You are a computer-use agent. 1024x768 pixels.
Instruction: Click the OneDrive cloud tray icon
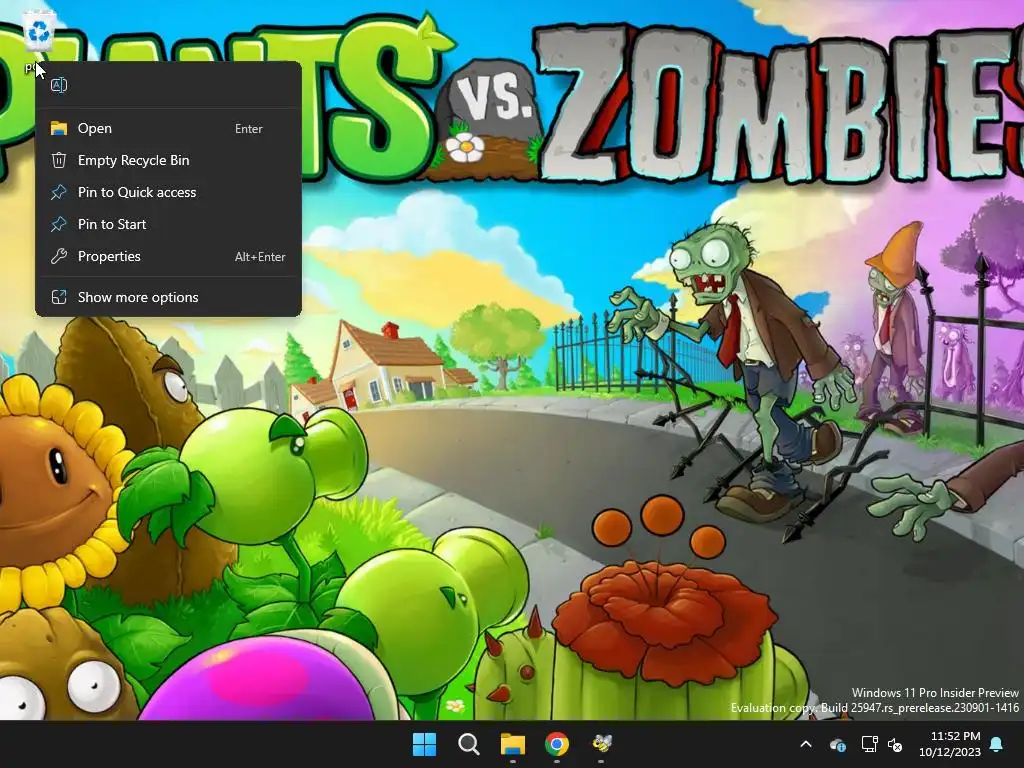(x=838, y=744)
